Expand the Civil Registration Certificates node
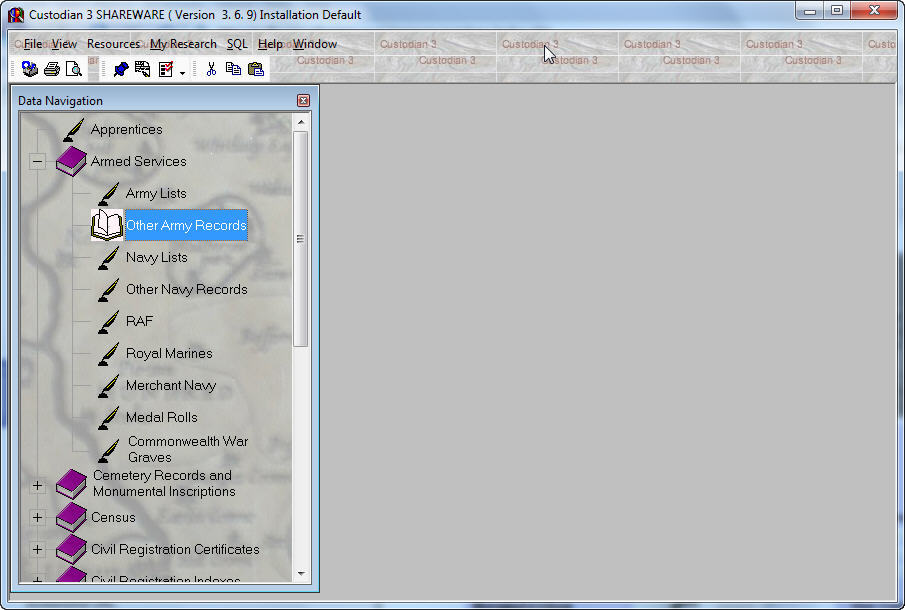Screen dimensions: 905x610 pyautogui.click(x=37, y=549)
